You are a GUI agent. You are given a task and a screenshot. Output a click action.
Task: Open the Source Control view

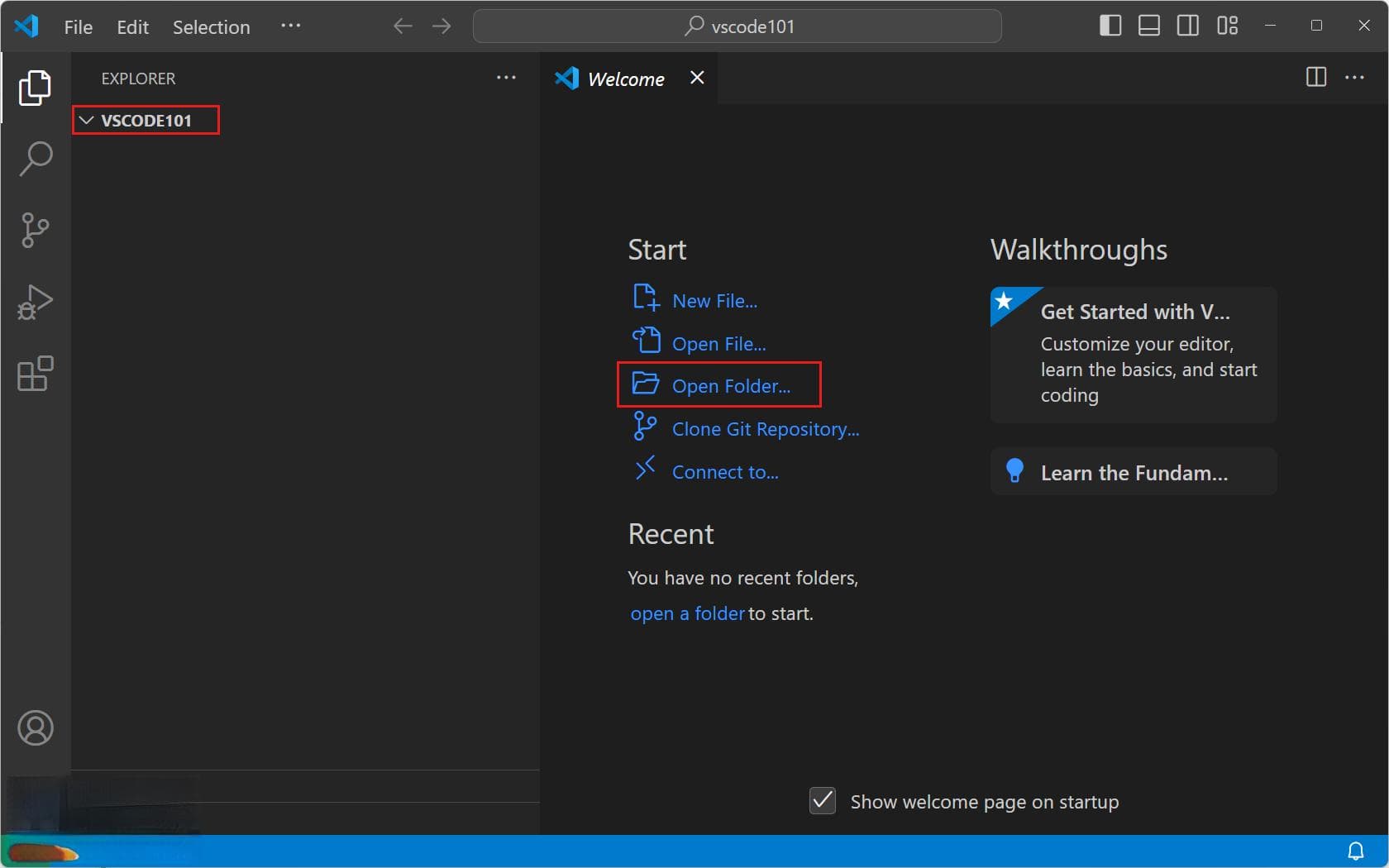(35, 230)
